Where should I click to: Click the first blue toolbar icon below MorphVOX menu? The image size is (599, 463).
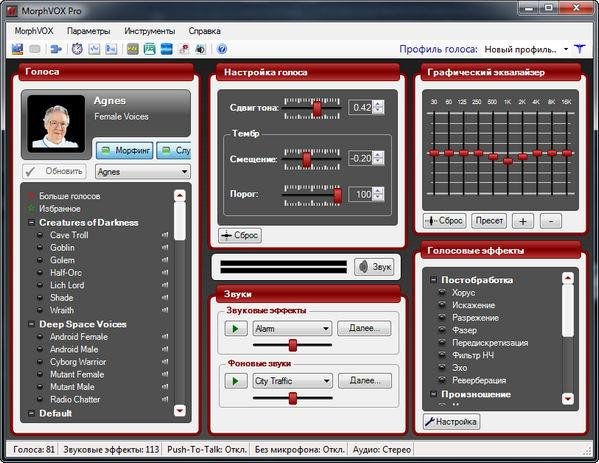[17, 49]
